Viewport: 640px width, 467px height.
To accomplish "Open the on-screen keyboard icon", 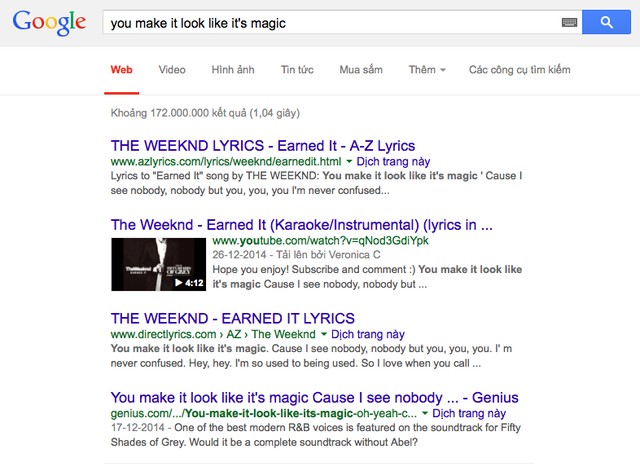I will pos(569,22).
